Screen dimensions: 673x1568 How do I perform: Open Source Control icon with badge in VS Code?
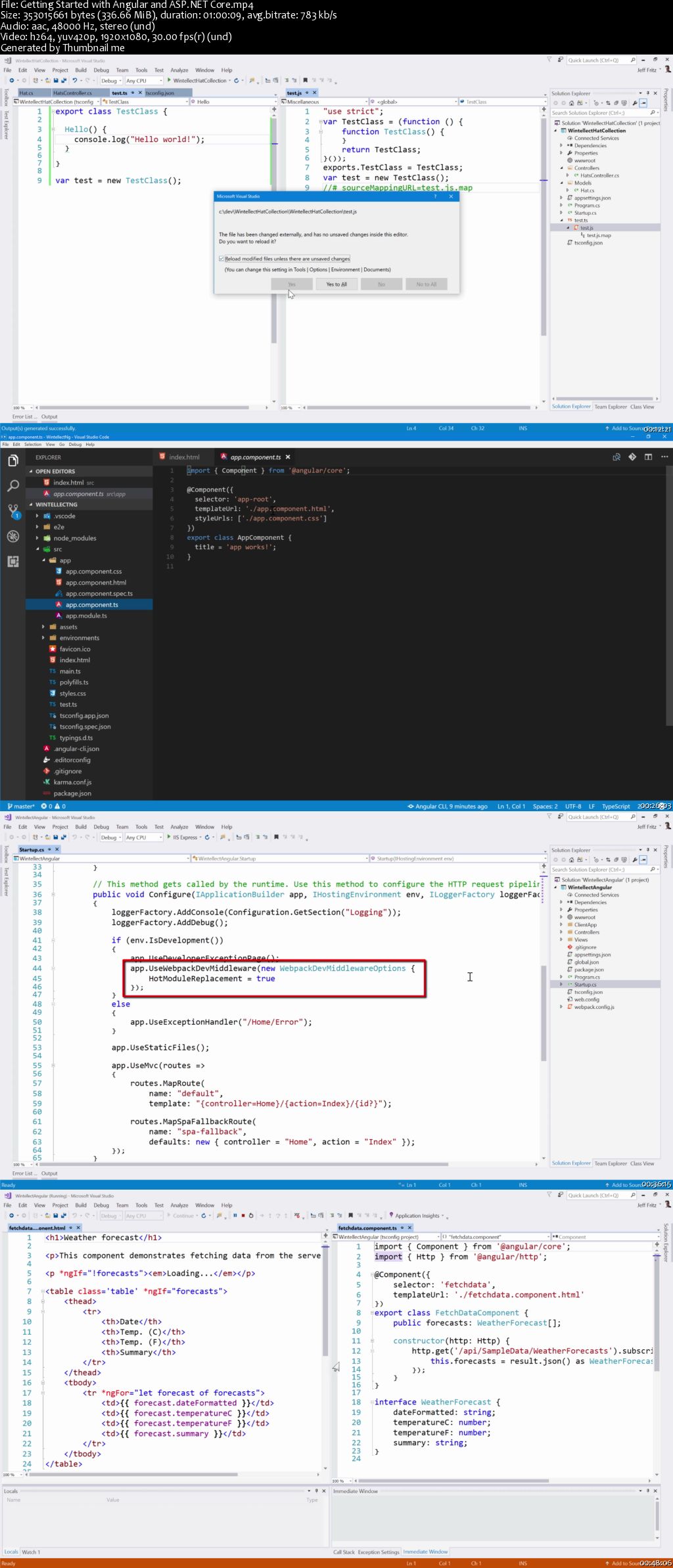point(12,511)
